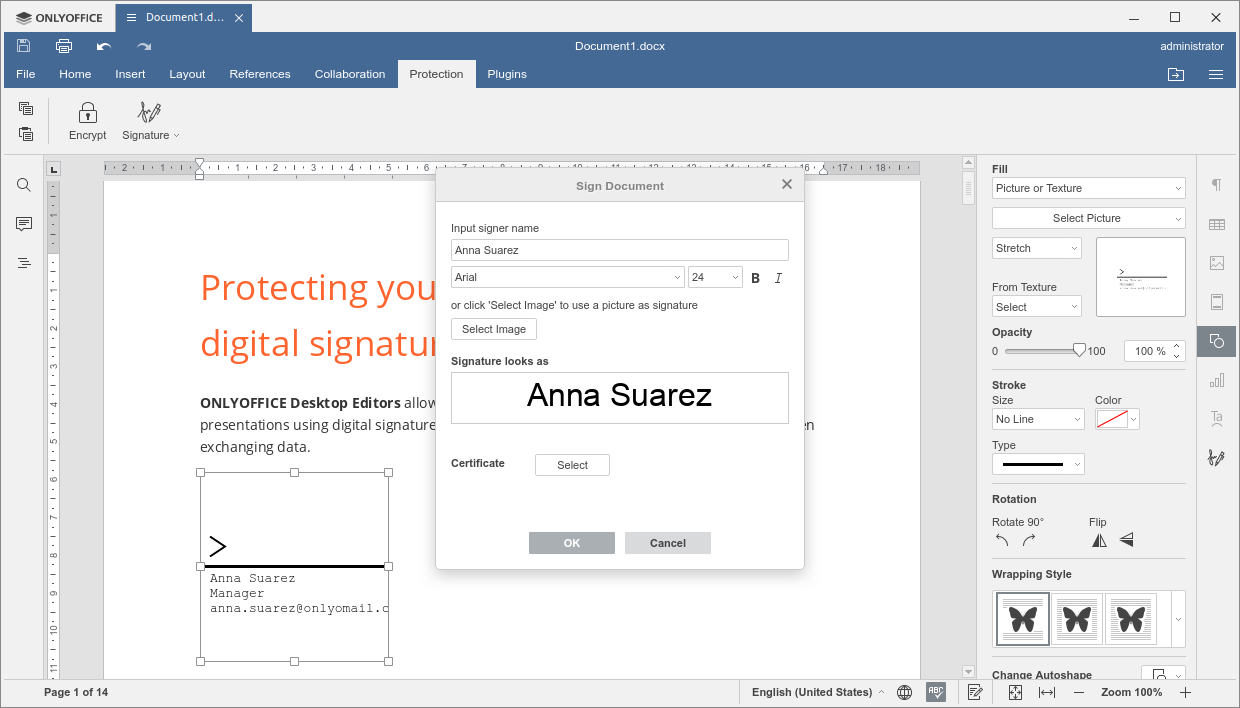This screenshot has width=1240, height=708.
Task: Click the Navigation headings icon in left sidebar
Action: coord(23,263)
